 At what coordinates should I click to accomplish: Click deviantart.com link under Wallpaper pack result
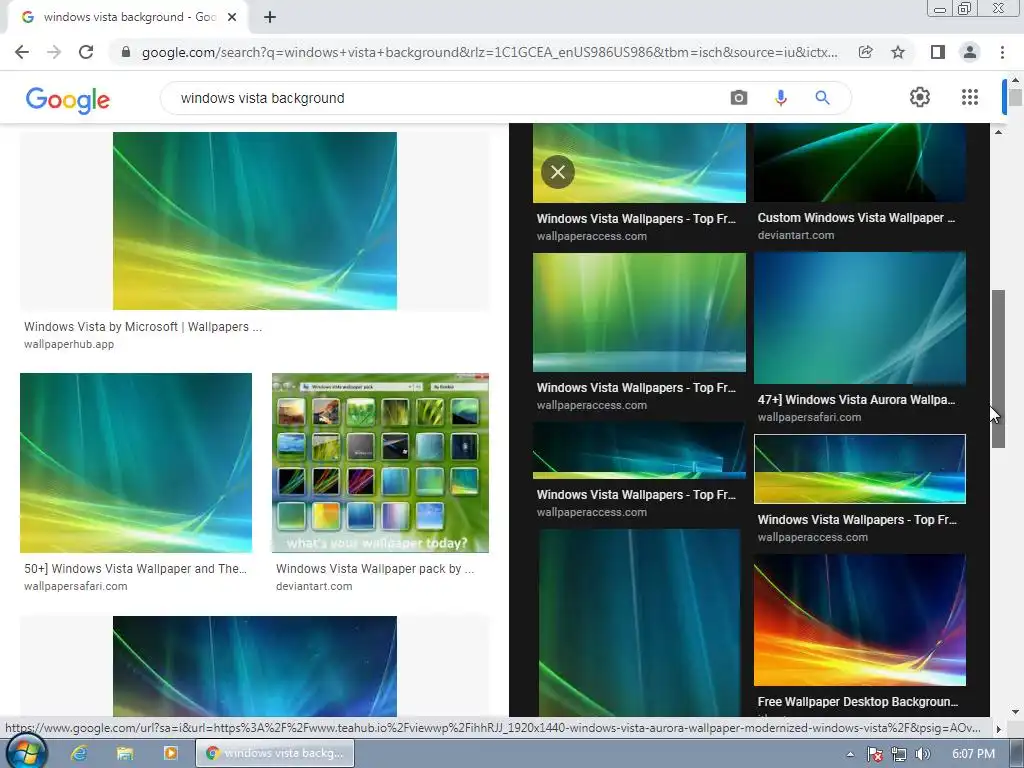coord(314,586)
